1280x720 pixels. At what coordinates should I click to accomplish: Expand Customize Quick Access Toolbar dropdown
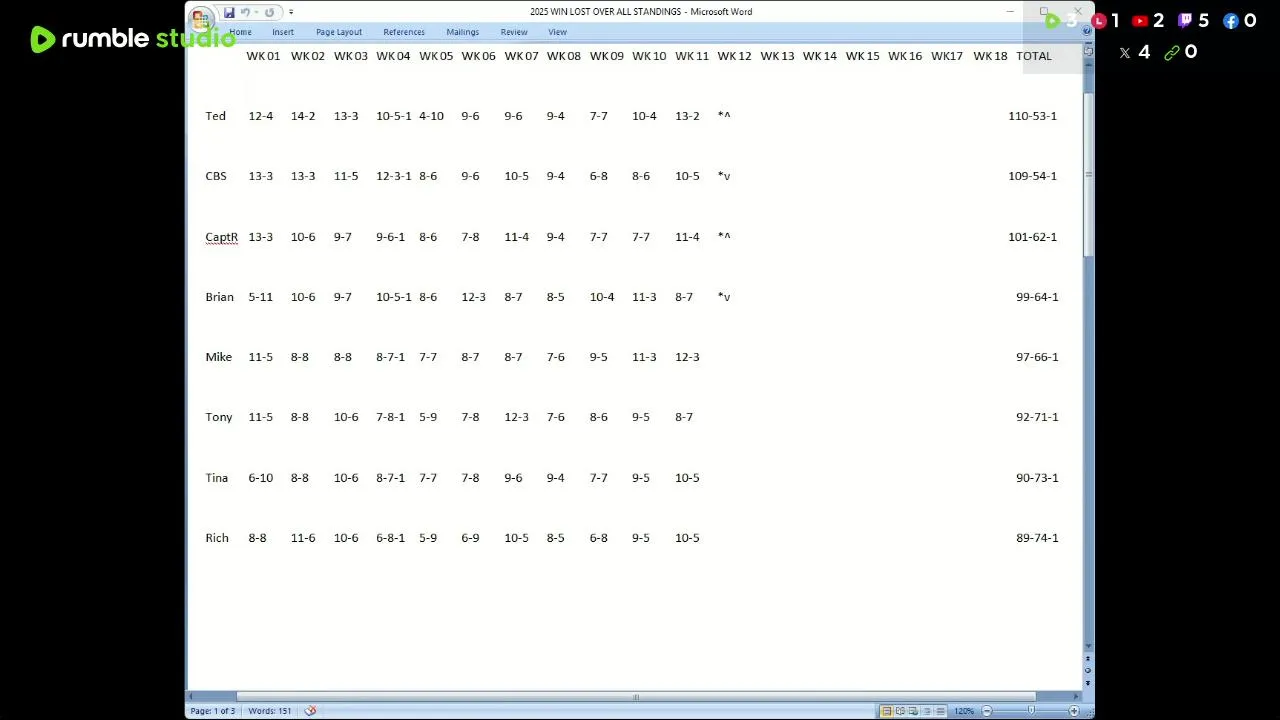(291, 12)
